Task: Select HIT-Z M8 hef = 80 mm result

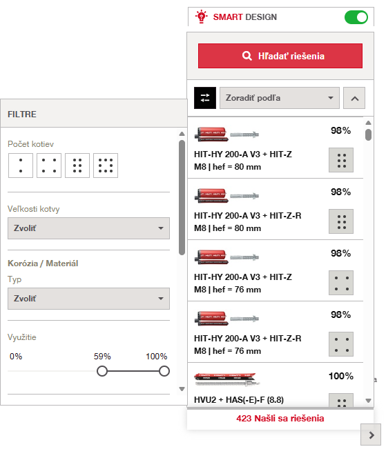Action: pos(275,148)
